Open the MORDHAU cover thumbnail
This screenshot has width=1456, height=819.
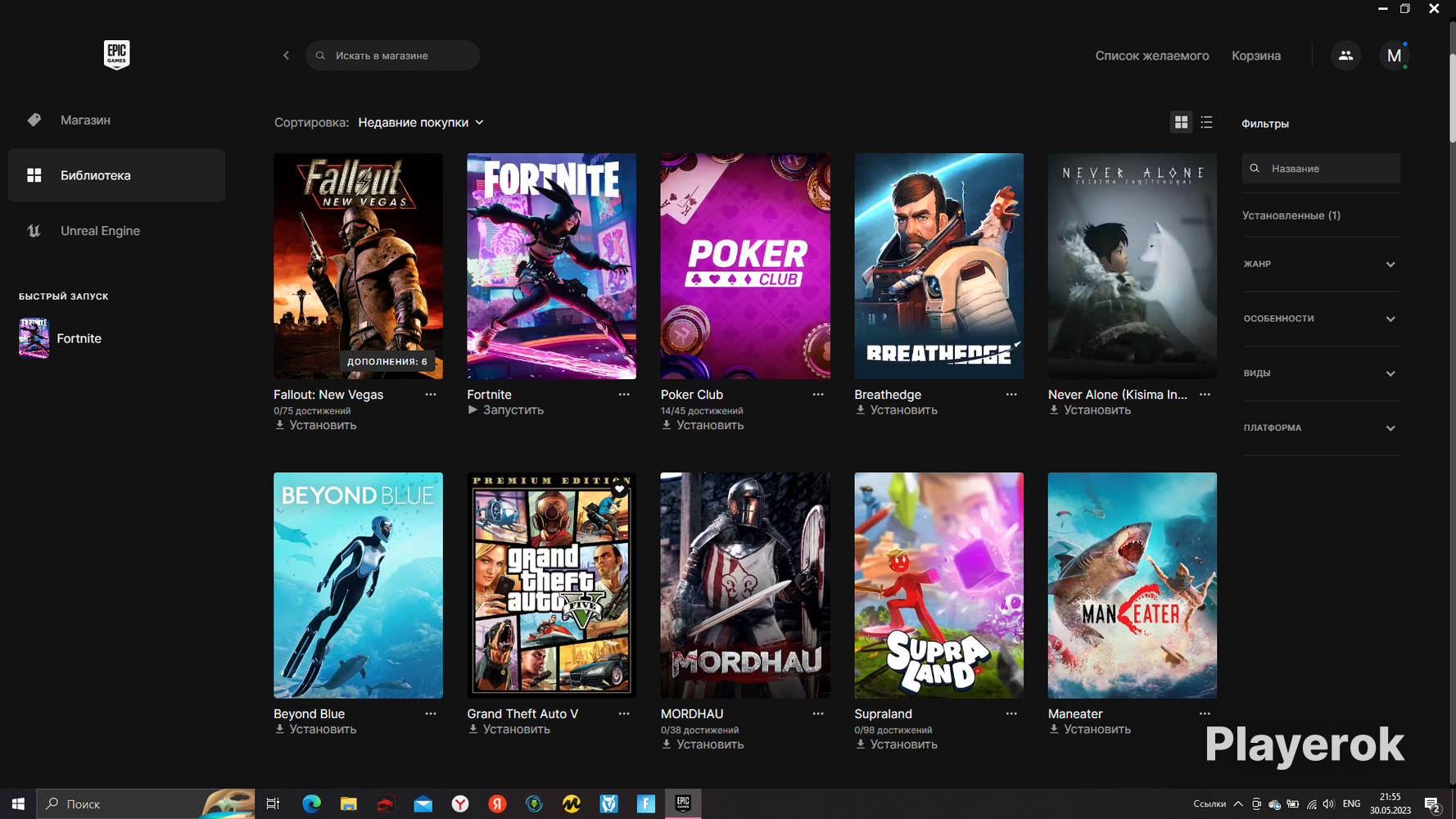745,586
